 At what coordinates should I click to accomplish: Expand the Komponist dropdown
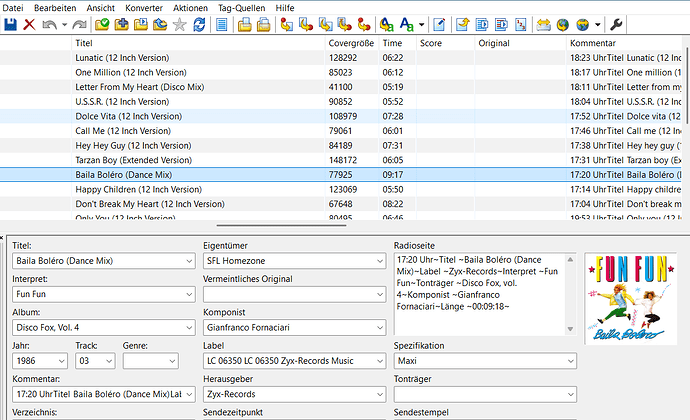pos(380,328)
